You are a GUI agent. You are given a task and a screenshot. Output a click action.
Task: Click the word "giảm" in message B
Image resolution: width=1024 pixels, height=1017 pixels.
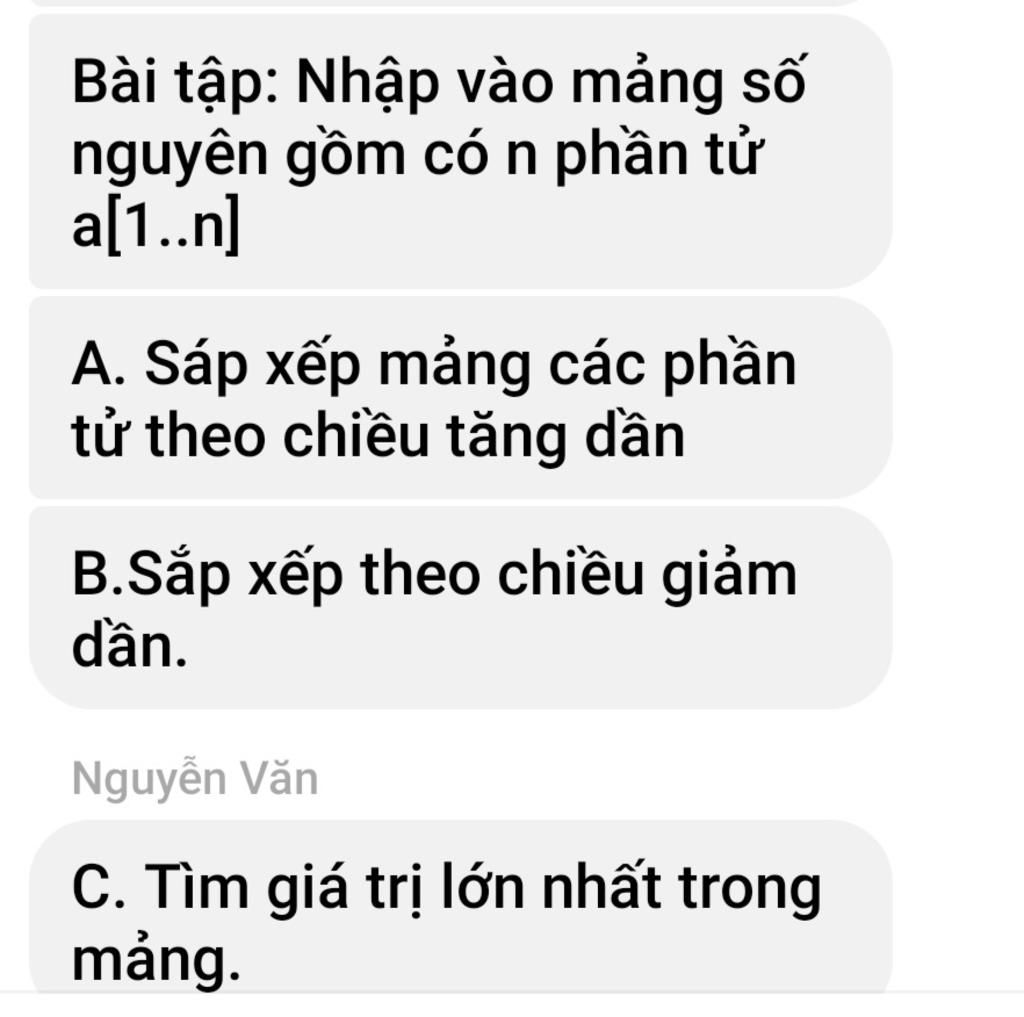tap(729, 576)
